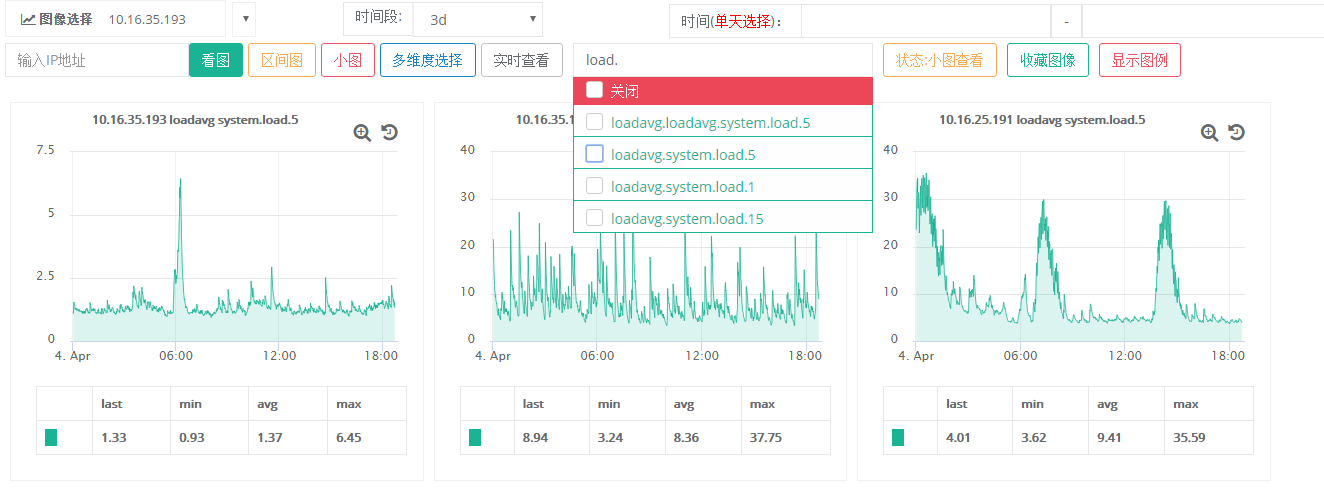Click green legend swatch beside 4.01 row
The height and width of the screenshot is (488, 1324).
(898, 437)
